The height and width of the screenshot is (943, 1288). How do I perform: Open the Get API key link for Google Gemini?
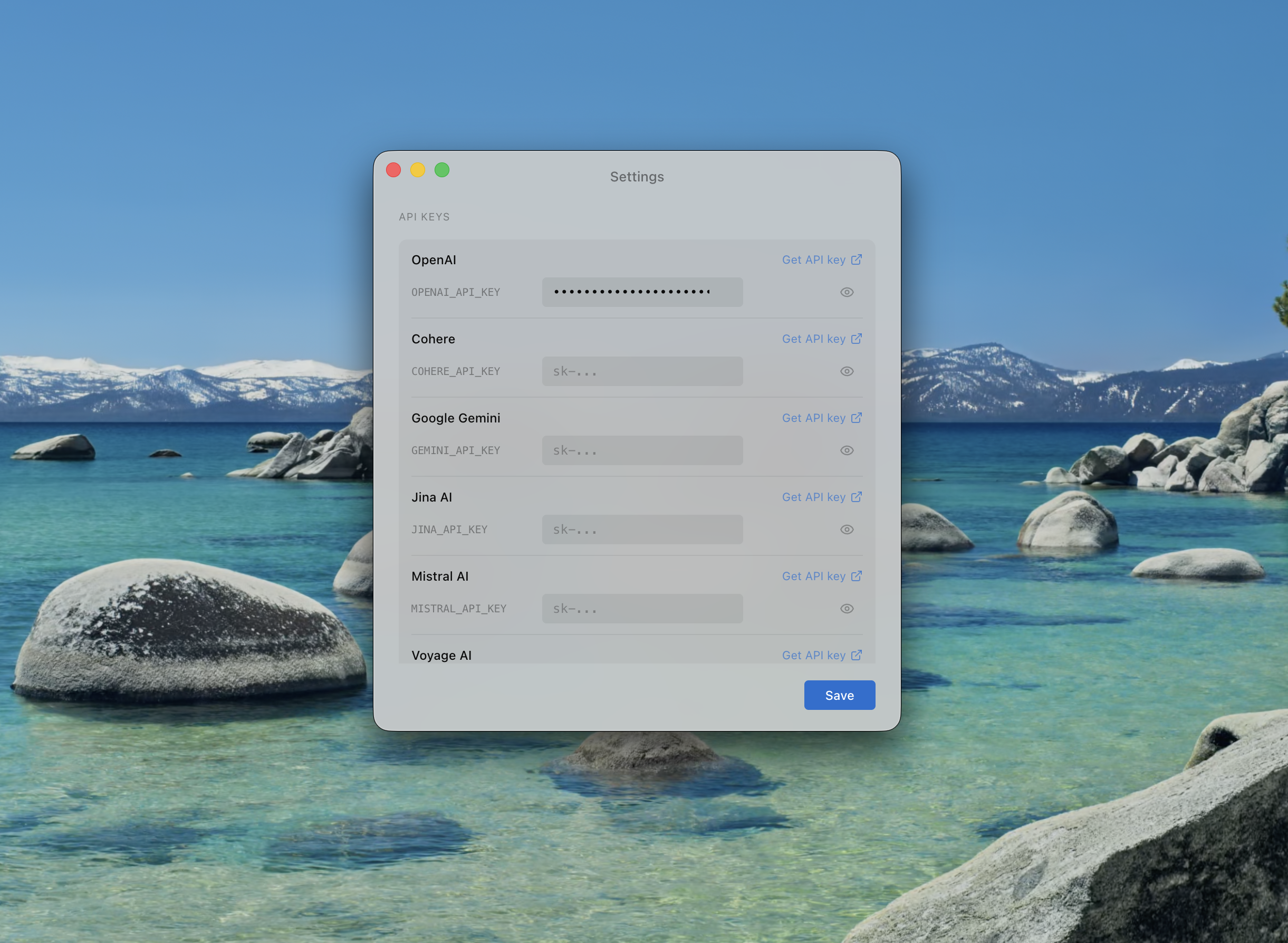[813, 418]
